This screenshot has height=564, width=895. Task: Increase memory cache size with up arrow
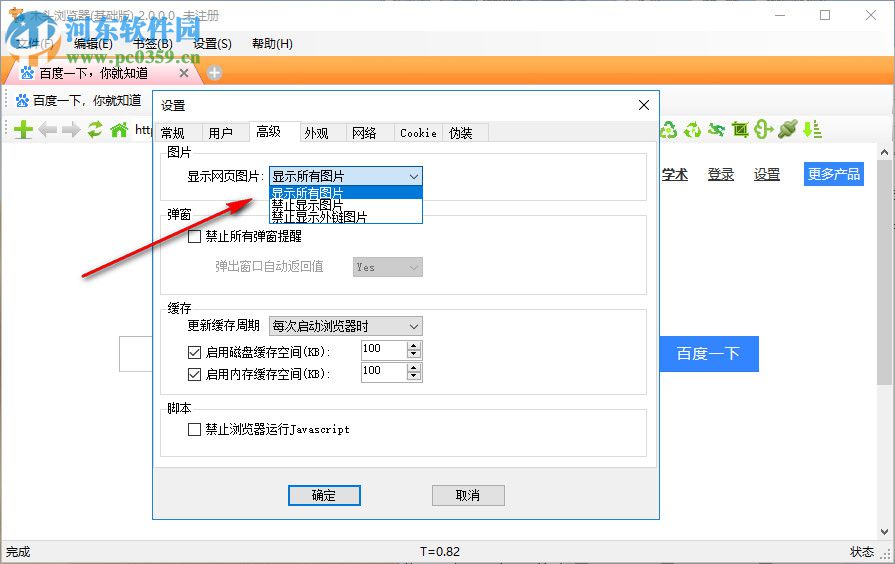click(414, 368)
